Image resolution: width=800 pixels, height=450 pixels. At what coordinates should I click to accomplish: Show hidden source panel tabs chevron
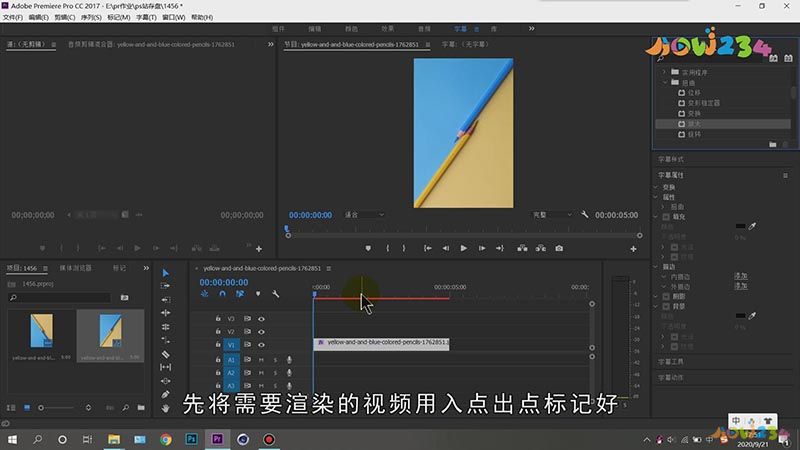(270, 44)
